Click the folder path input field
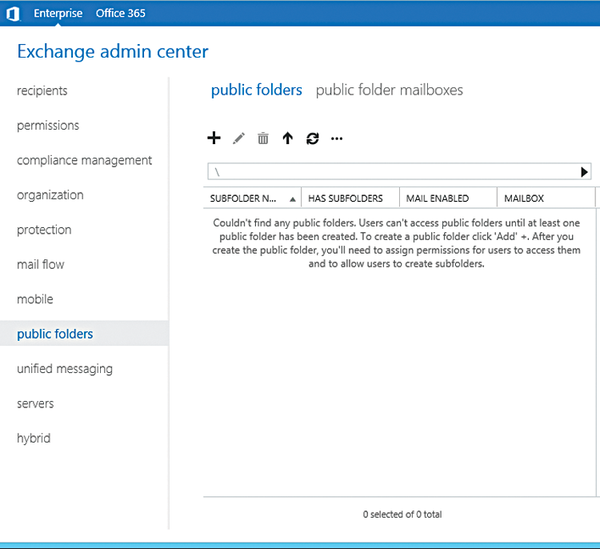 [x=393, y=172]
